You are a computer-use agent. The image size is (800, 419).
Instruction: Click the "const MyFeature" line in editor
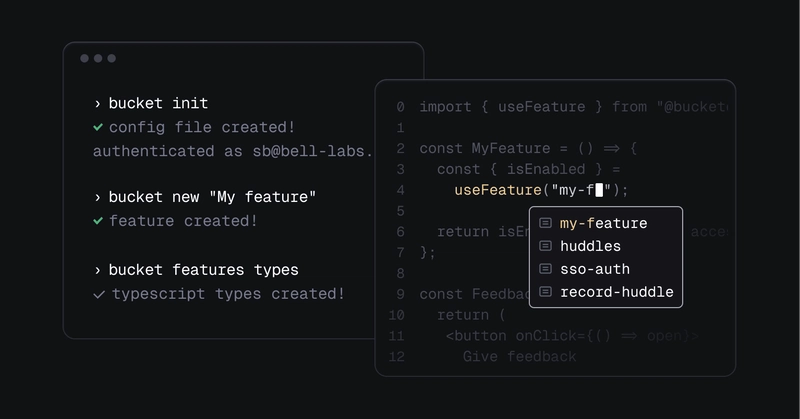528,149
